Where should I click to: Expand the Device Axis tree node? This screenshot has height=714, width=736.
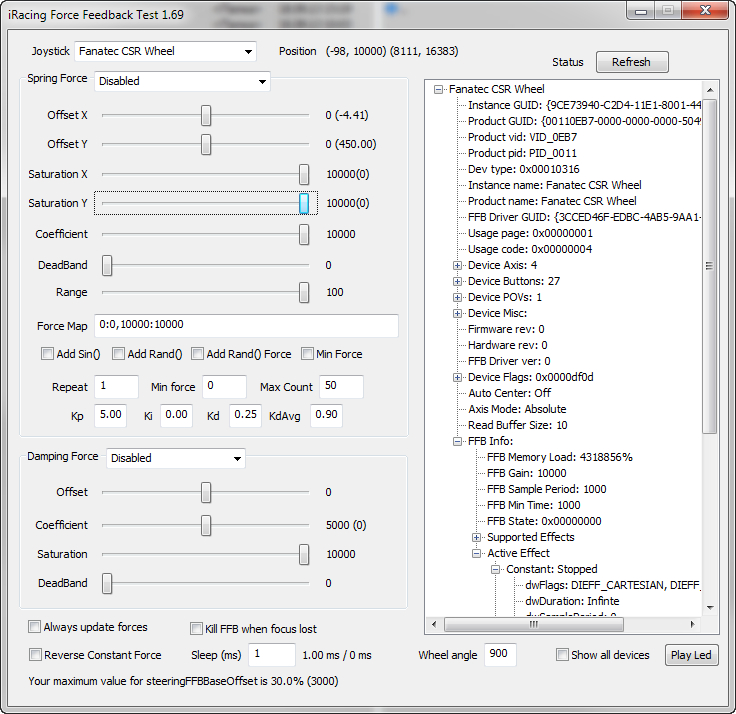(x=458, y=265)
